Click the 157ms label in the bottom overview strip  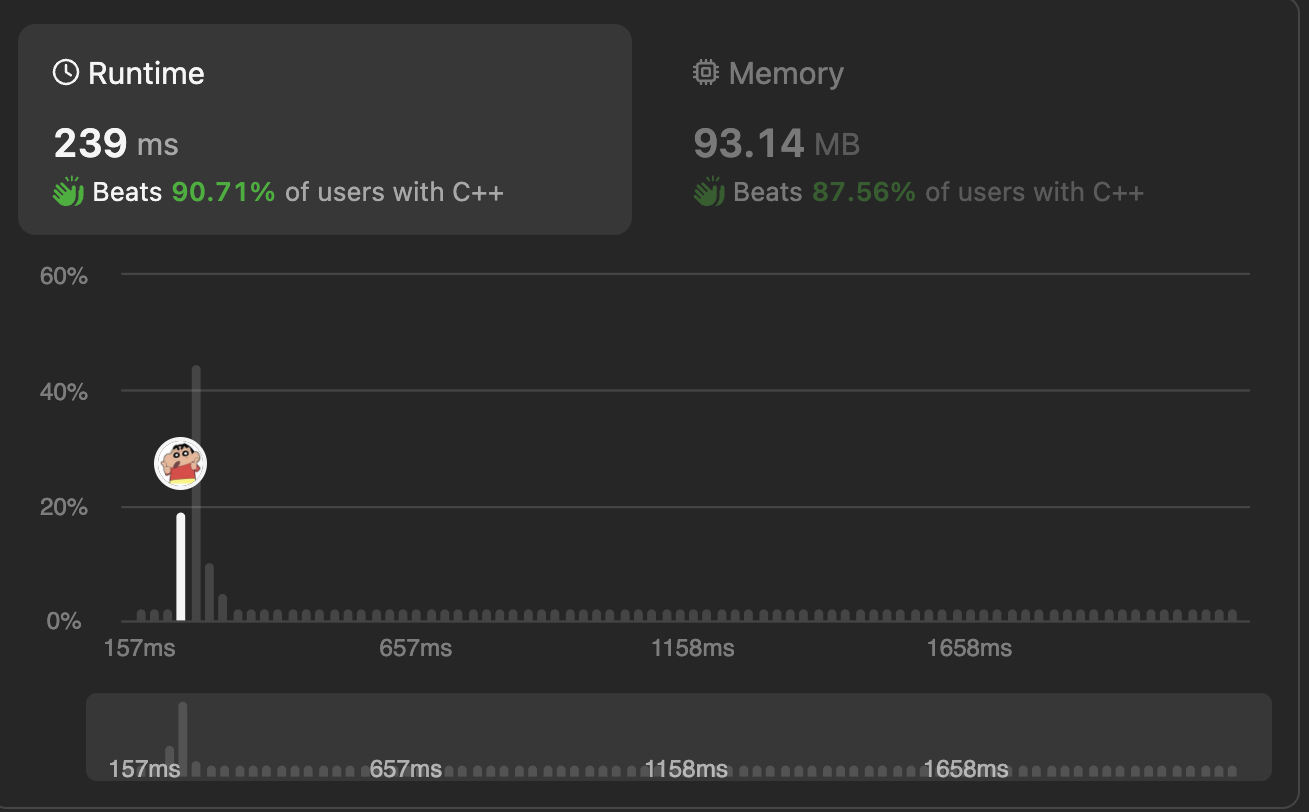(x=144, y=769)
